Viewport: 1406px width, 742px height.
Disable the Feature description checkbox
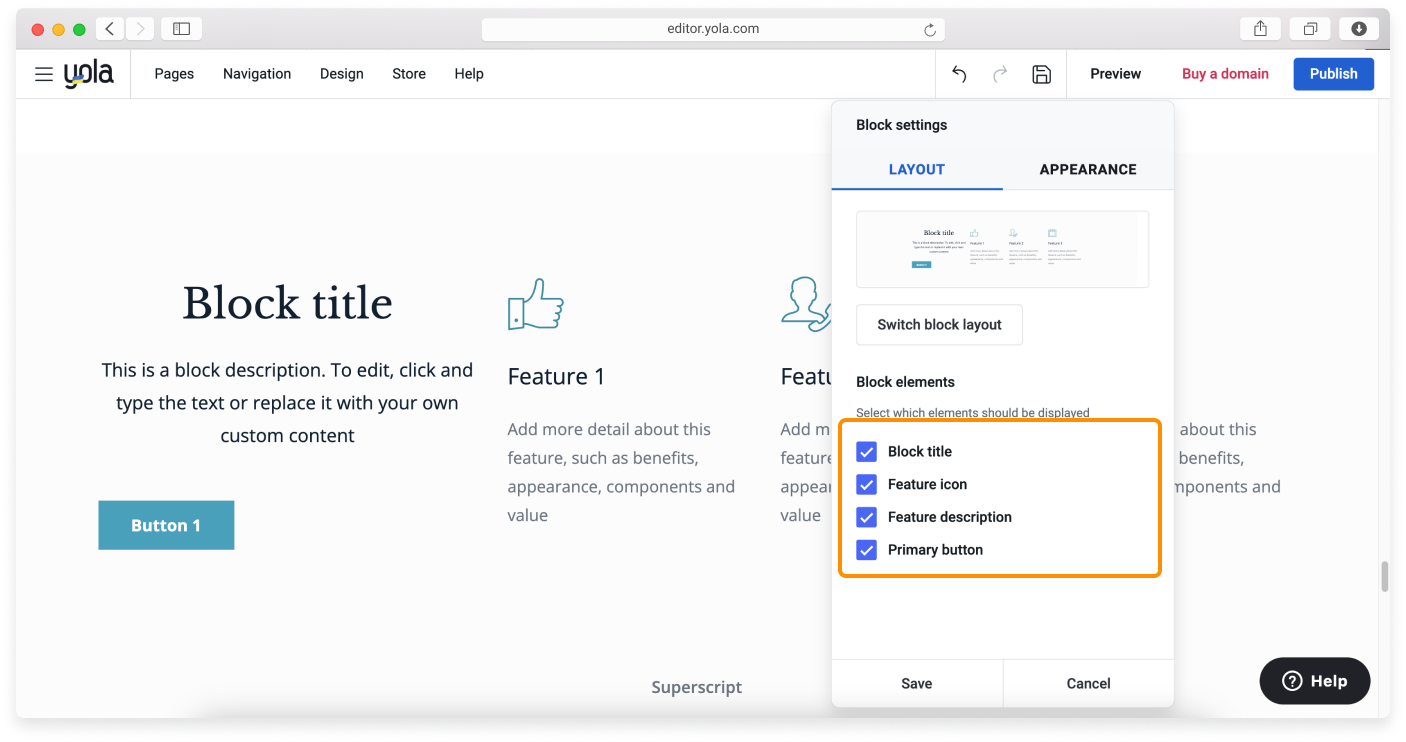click(867, 518)
